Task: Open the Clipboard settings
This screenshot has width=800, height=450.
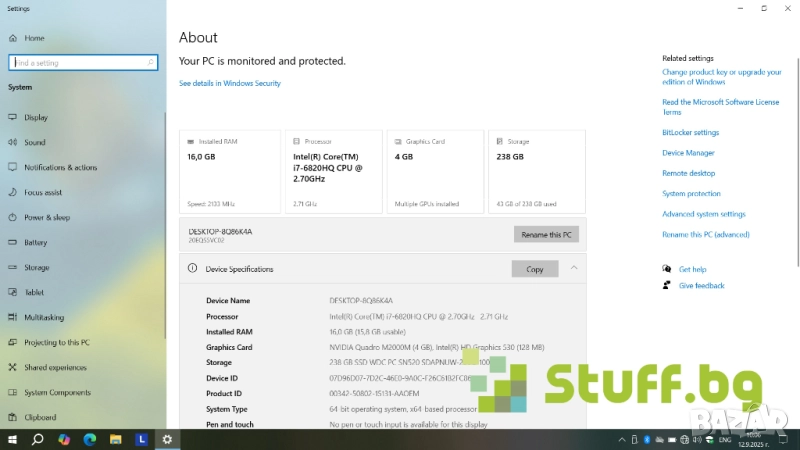Action: point(40,418)
